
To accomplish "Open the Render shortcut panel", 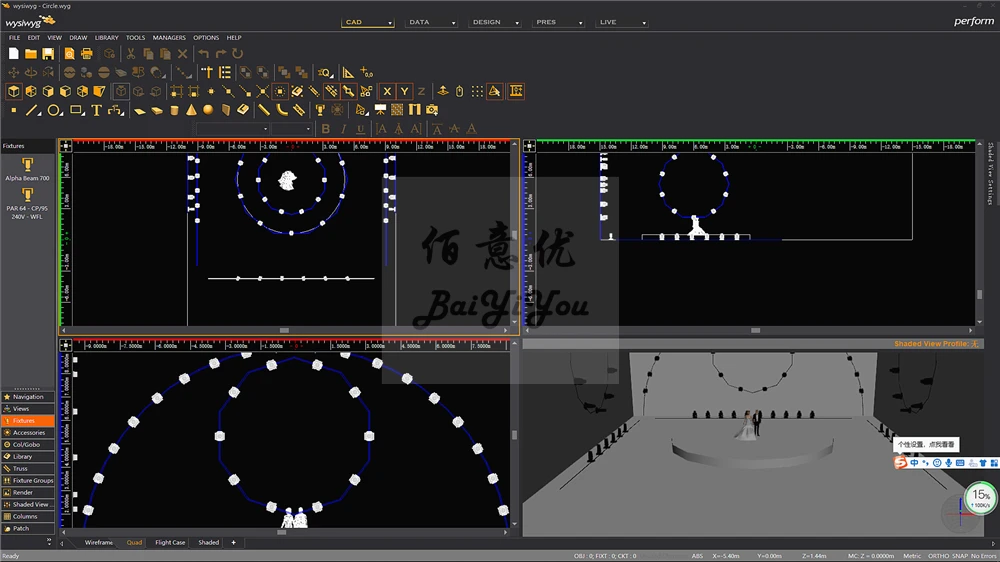I will 28,492.
